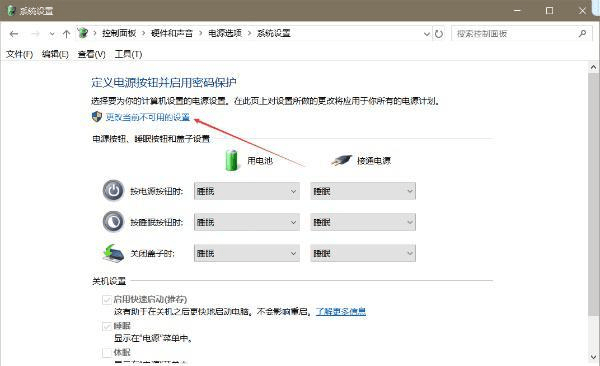Click the vertical scrollbar thumb
The width and height of the screenshot is (600, 366).
point(593,194)
